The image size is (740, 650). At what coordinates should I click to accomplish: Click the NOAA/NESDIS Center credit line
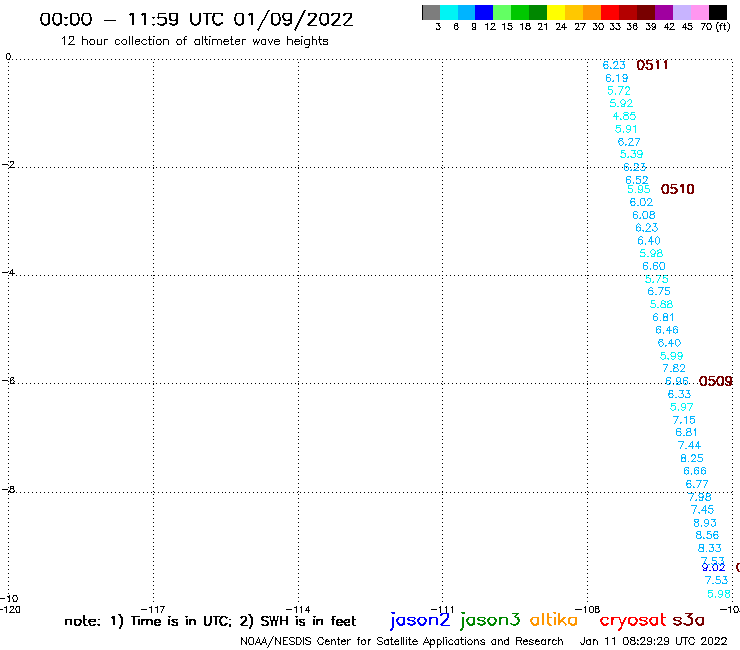point(402,641)
